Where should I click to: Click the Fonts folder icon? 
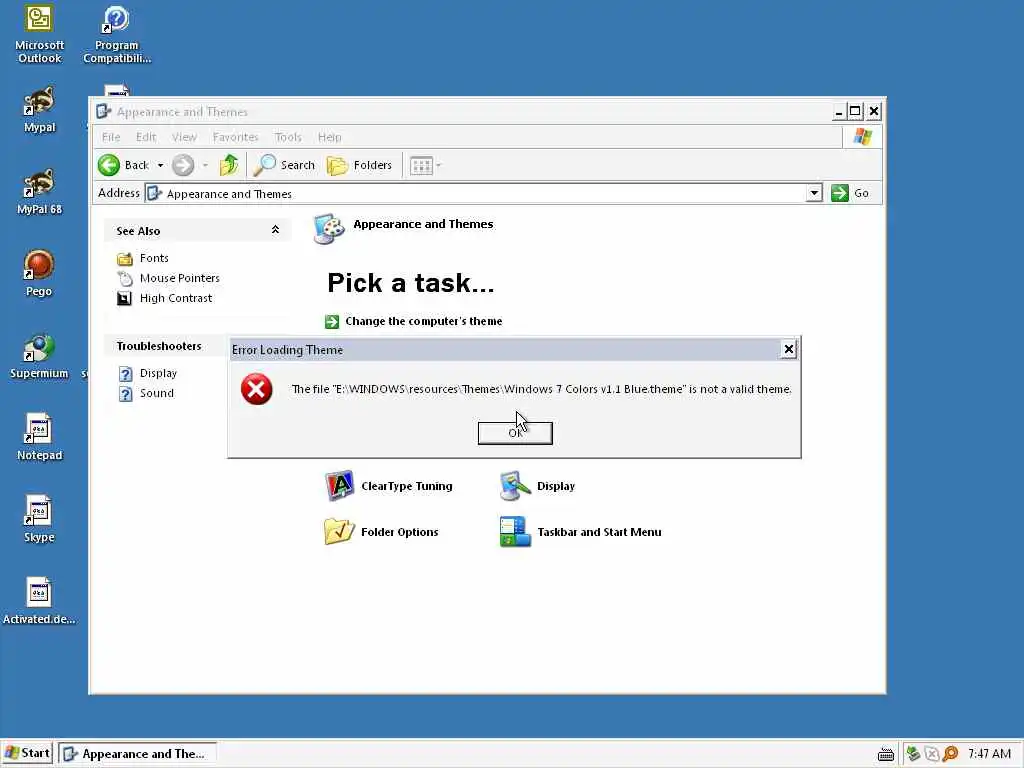(x=124, y=259)
